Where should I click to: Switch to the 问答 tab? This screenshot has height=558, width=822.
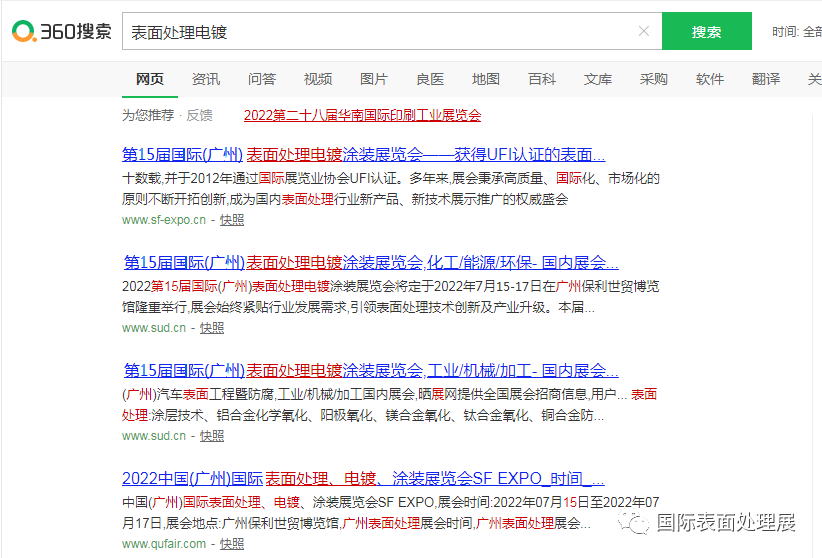tap(262, 79)
